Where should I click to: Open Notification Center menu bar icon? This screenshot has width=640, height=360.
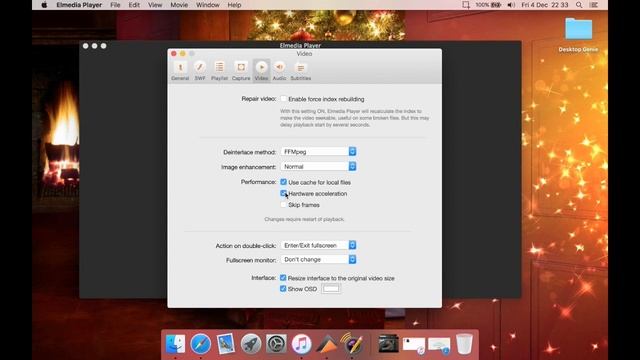pos(594,5)
